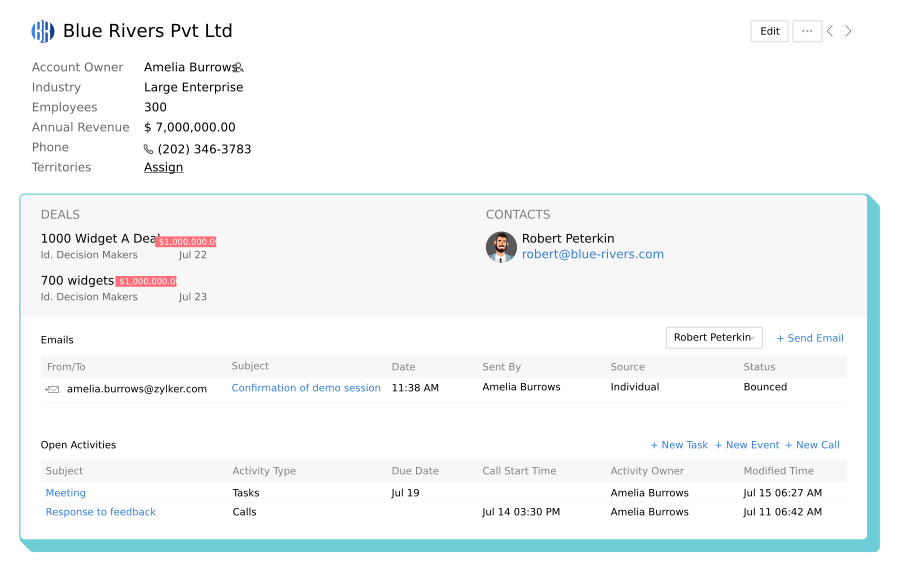Open robert@blue-rivers.com email link
This screenshot has height=572, width=900.
point(592,254)
